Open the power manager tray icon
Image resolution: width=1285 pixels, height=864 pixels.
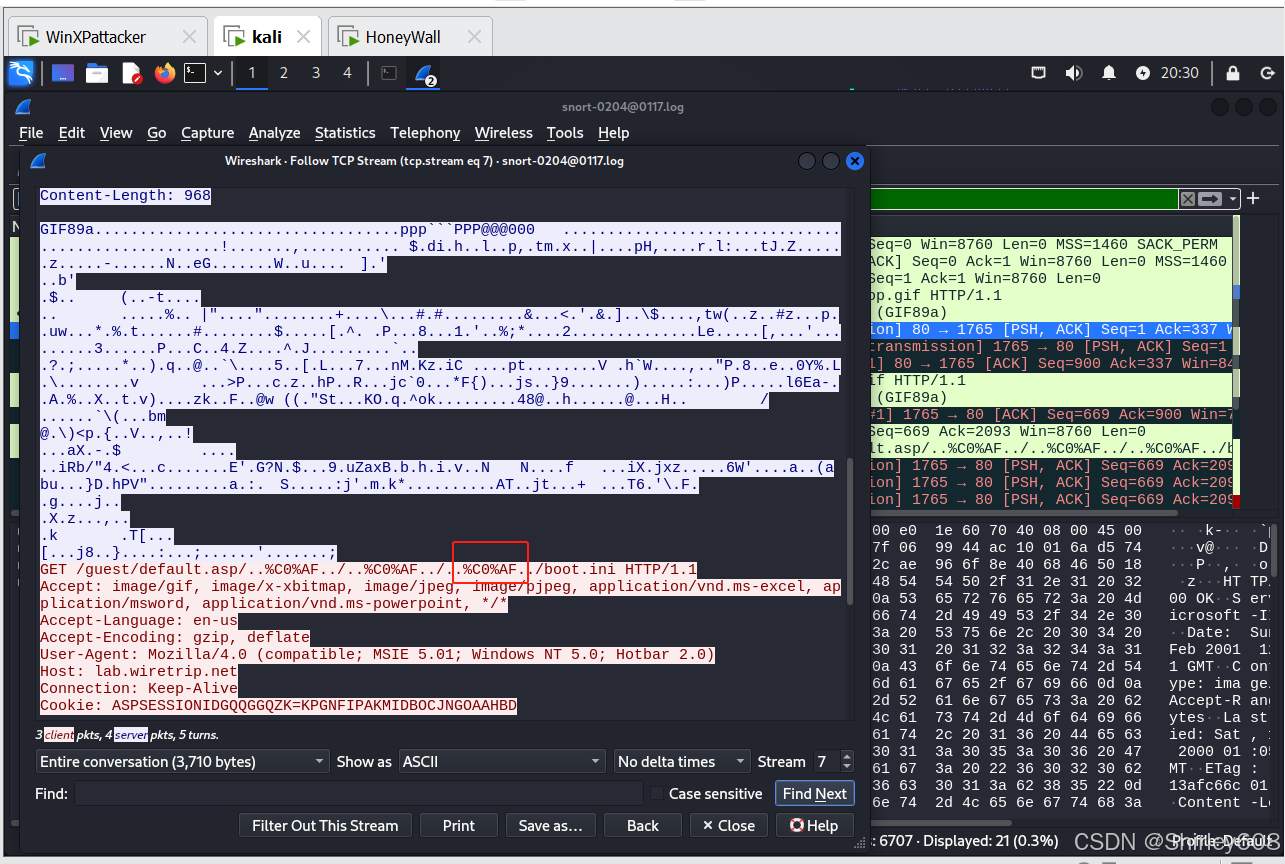point(1143,73)
